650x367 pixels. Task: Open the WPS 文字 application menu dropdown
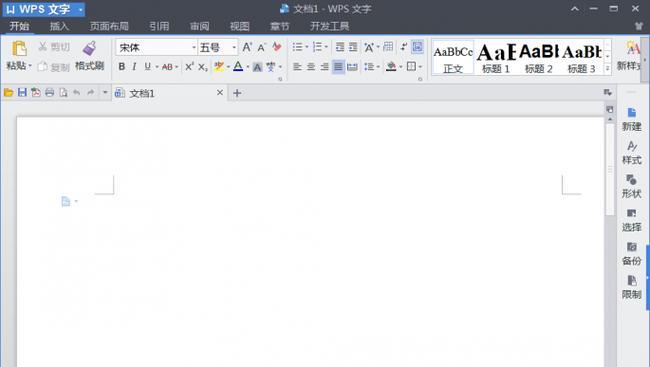pyautogui.click(x=81, y=9)
